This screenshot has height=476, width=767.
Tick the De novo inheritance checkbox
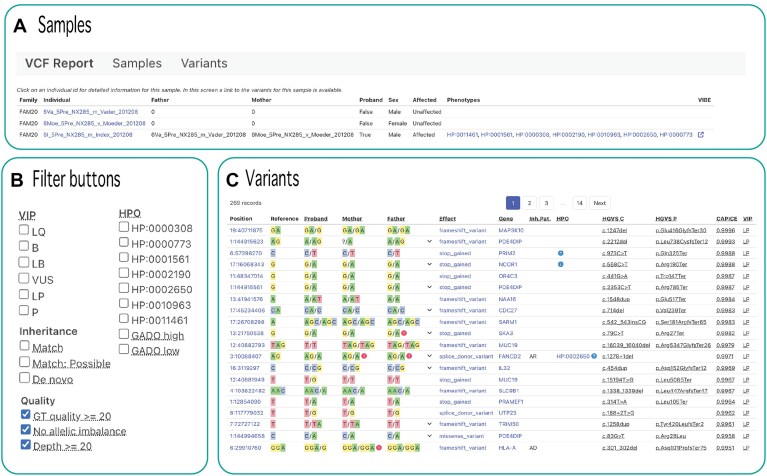pyautogui.click(x=25, y=379)
